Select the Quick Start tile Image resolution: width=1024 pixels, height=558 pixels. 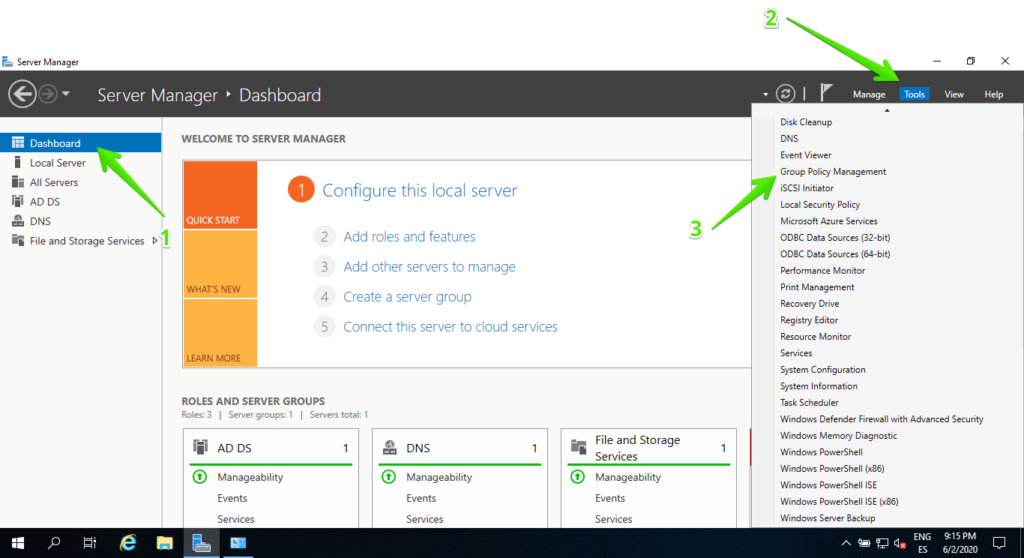pos(220,195)
